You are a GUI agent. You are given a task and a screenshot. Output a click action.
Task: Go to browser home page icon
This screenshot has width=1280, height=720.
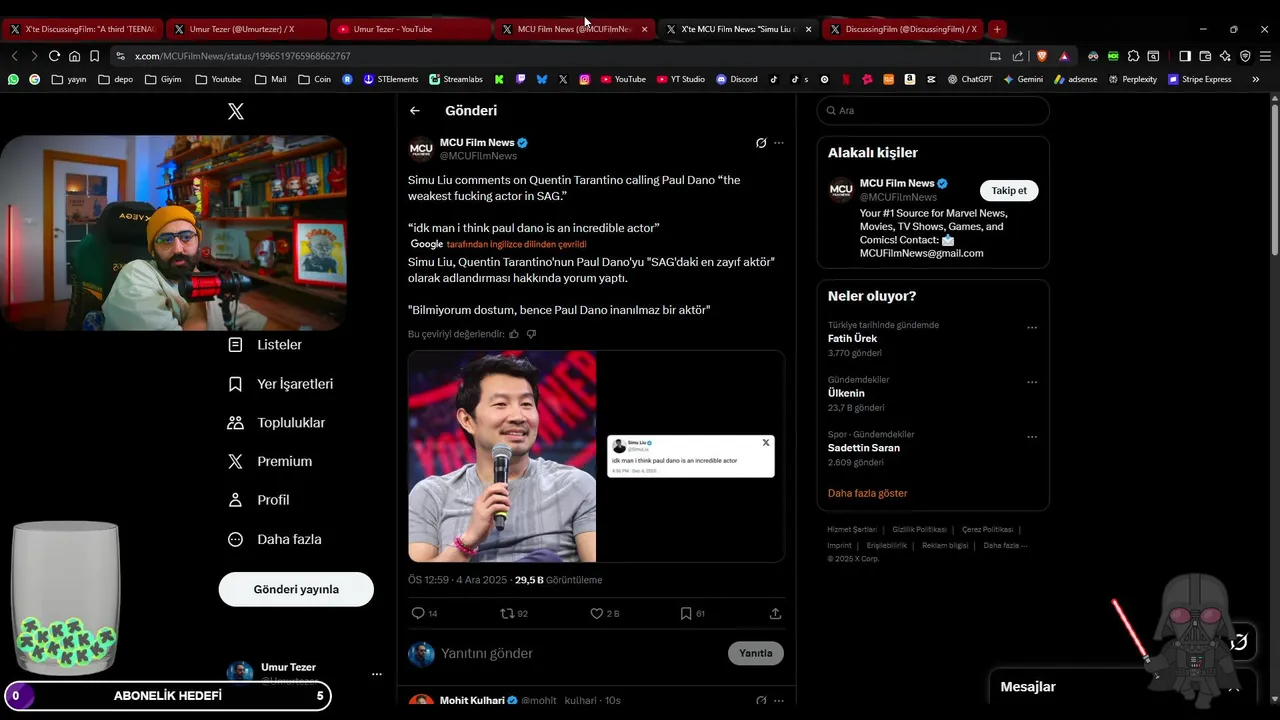point(74,56)
